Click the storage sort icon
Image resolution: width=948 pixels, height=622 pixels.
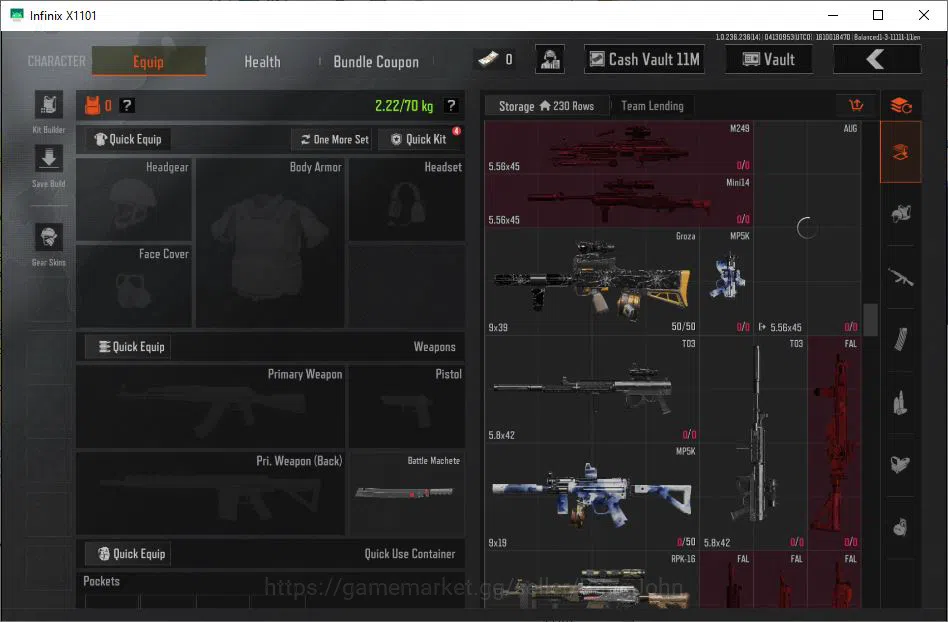click(855, 106)
